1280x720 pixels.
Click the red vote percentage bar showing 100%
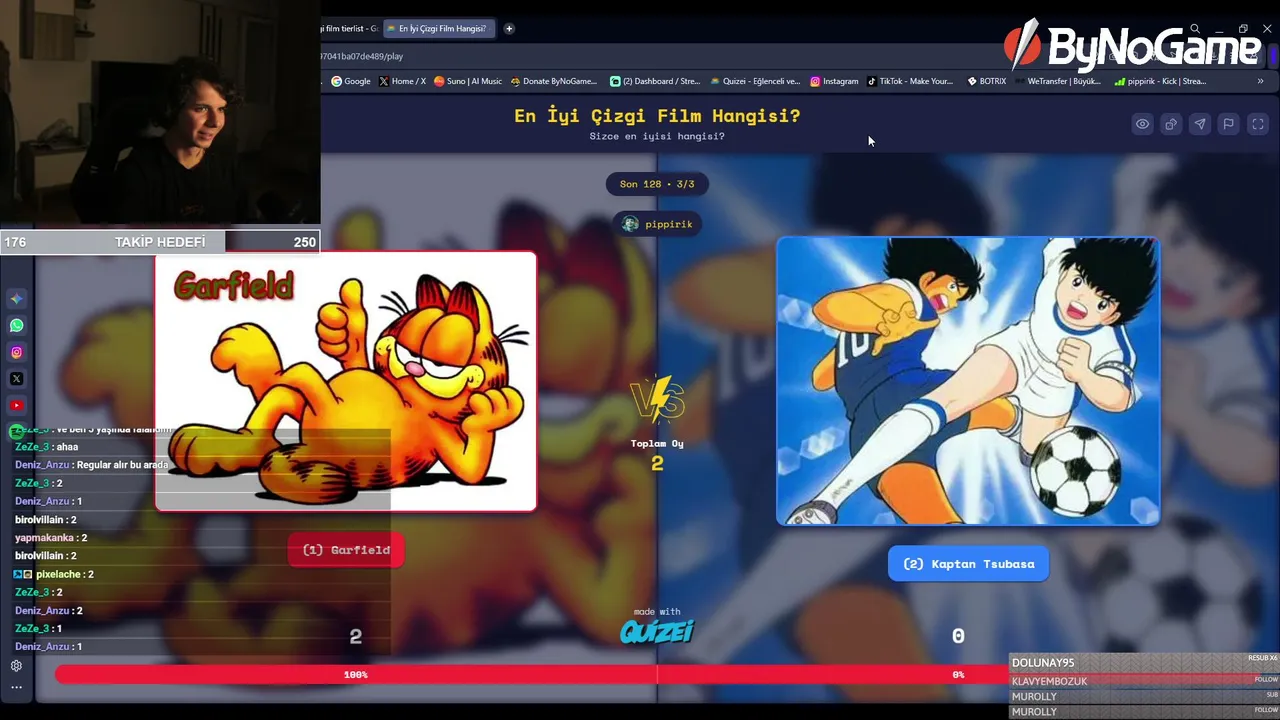tap(356, 675)
